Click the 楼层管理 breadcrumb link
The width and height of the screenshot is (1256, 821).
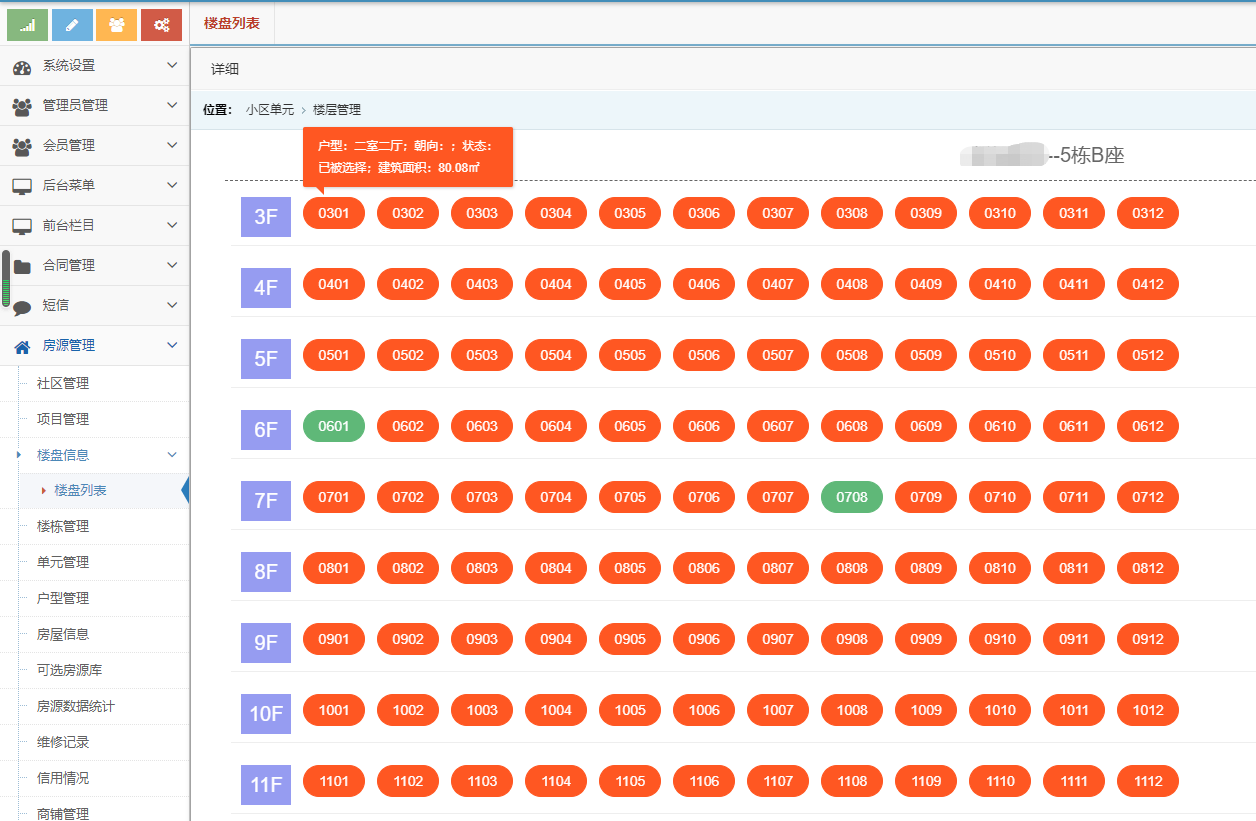(x=337, y=110)
